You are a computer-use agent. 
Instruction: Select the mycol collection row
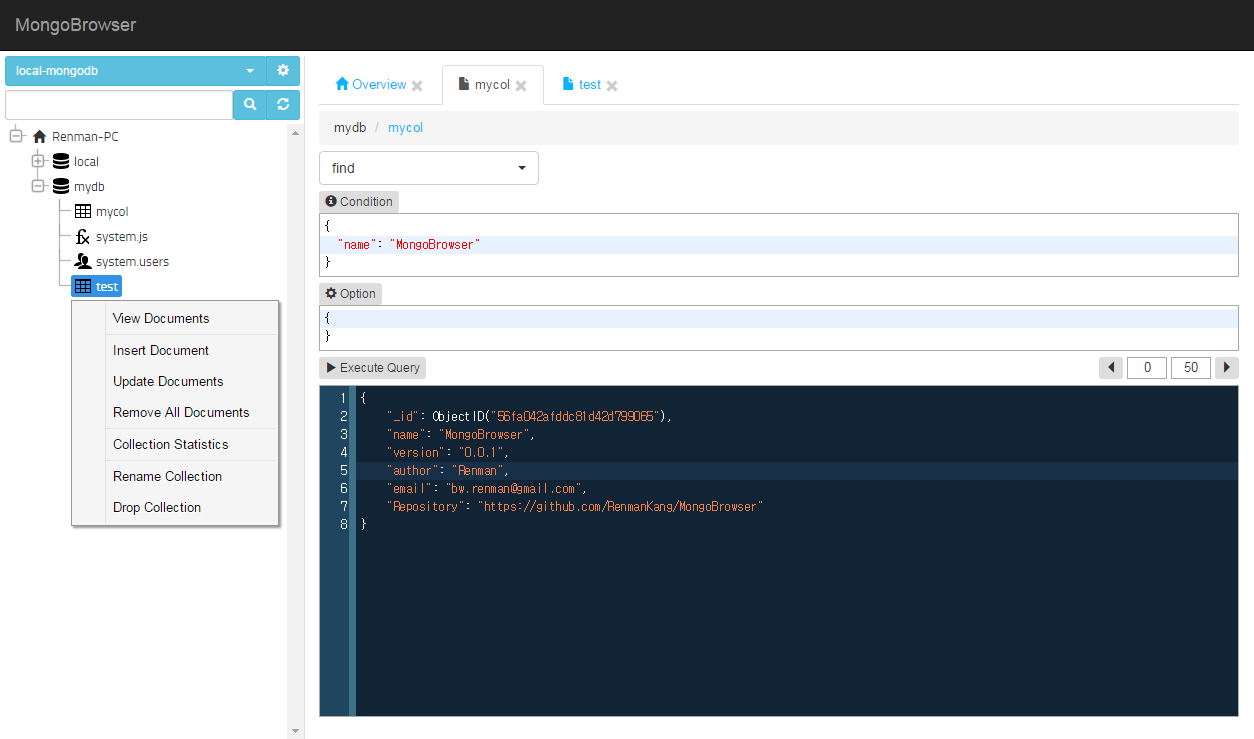point(112,211)
